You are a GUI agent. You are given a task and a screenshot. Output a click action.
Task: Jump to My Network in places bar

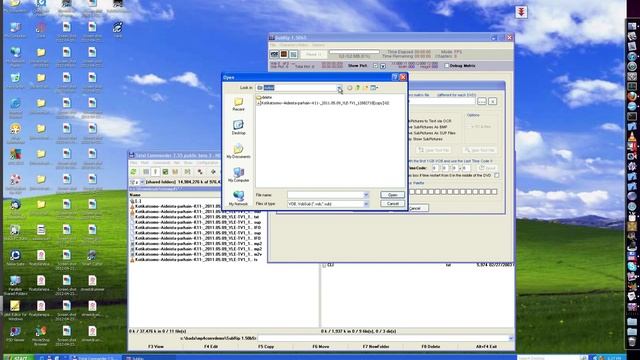coord(238,198)
